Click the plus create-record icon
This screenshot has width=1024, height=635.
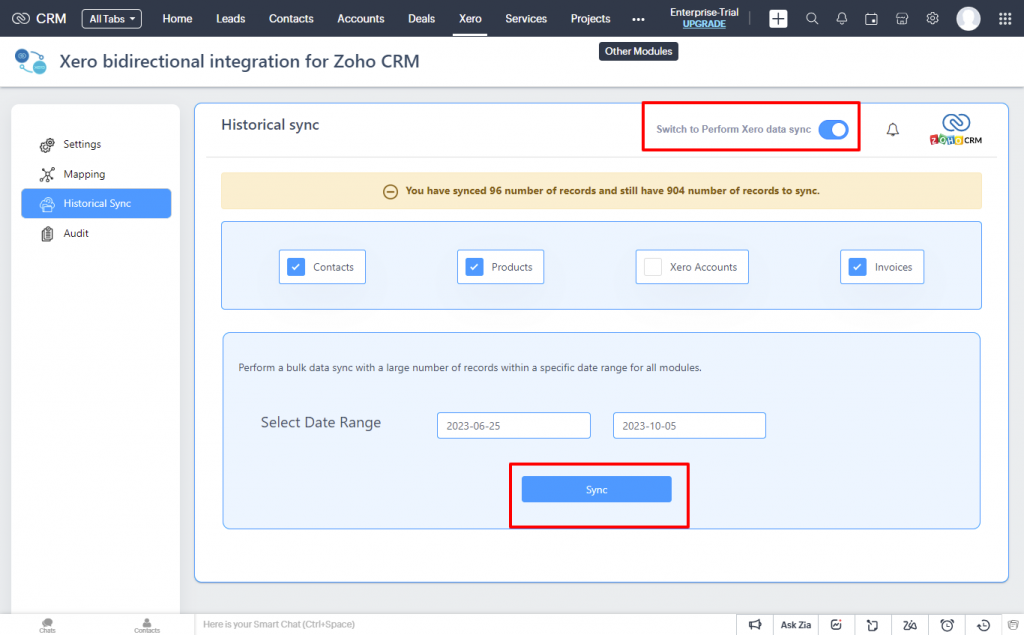[778, 19]
